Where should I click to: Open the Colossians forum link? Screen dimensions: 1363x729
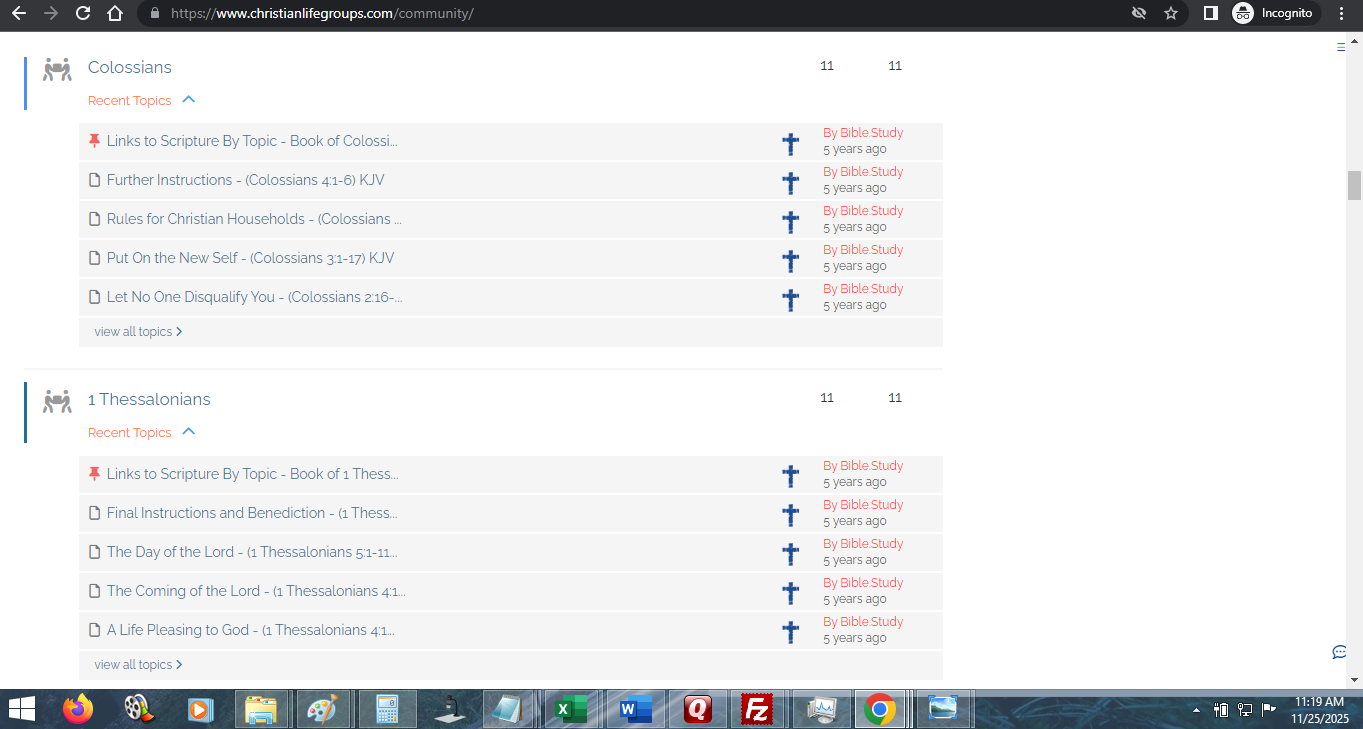pyautogui.click(x=130, y=67)
